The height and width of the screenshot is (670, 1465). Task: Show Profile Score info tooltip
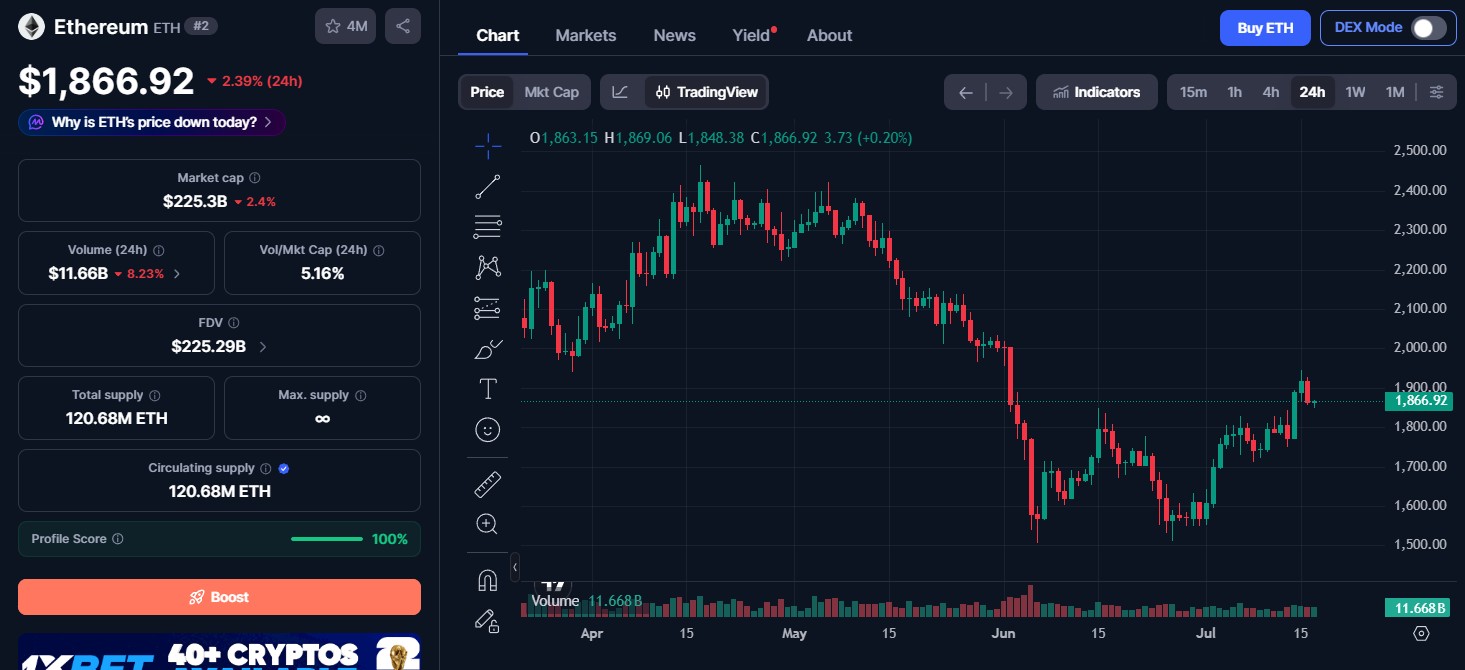(118, 539)
